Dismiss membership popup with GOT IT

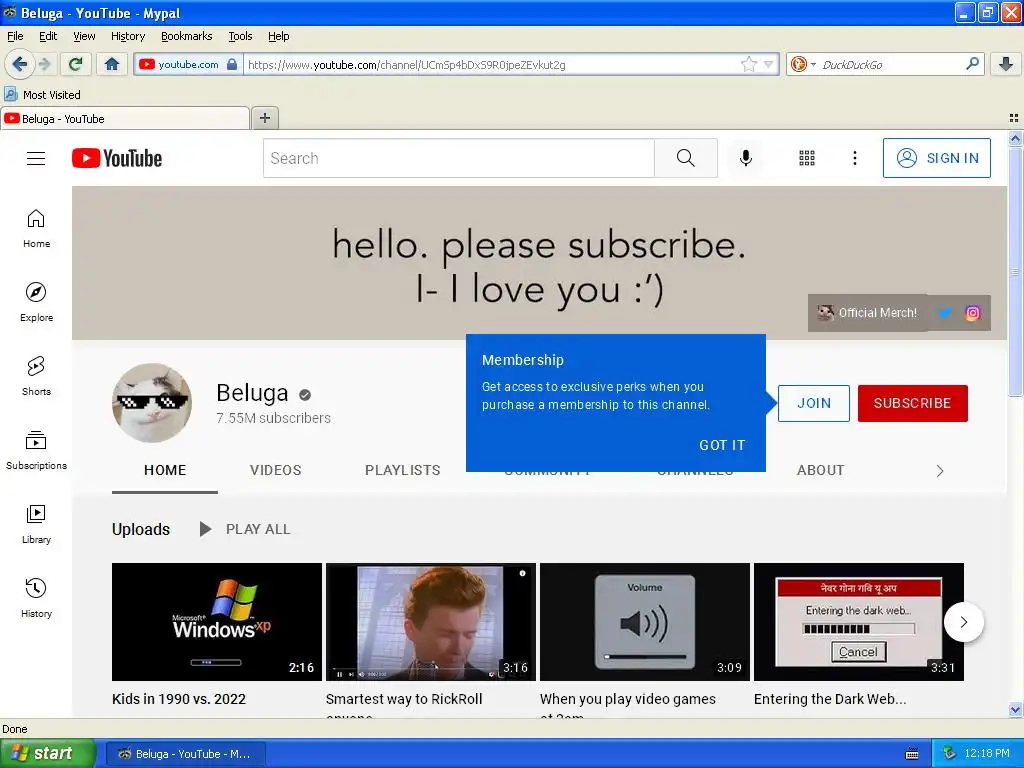722,445
